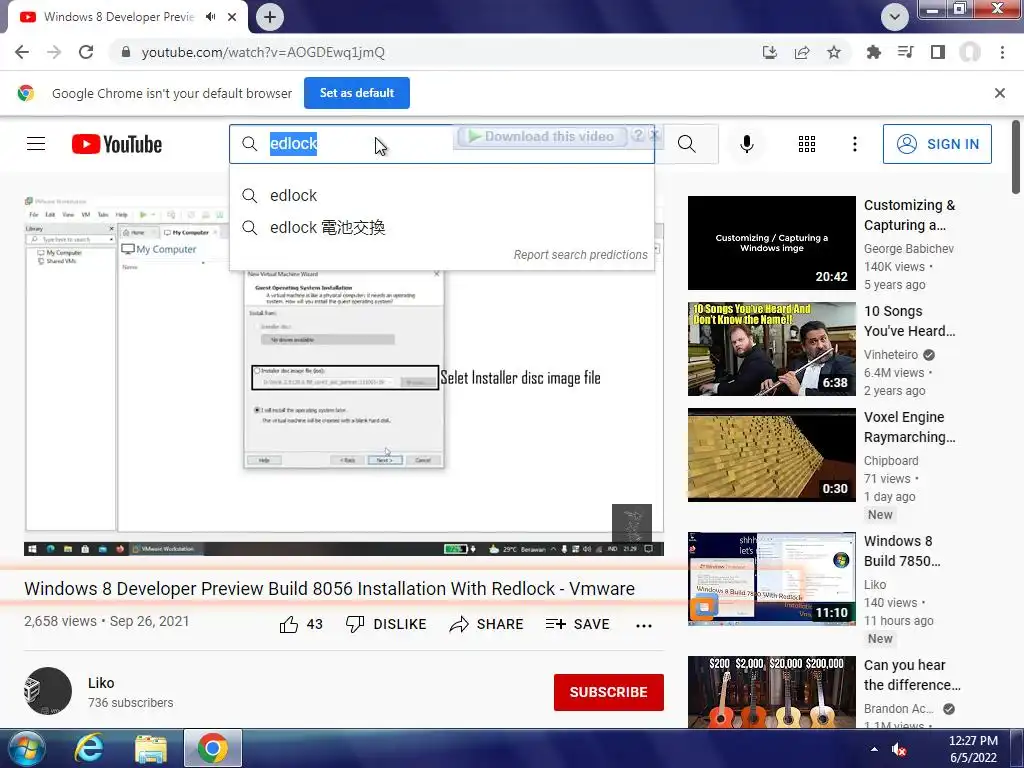The width and height of the screenshot is (1024, 768).
Task: Share this page from address bar icon
Action: pos(802,52)
